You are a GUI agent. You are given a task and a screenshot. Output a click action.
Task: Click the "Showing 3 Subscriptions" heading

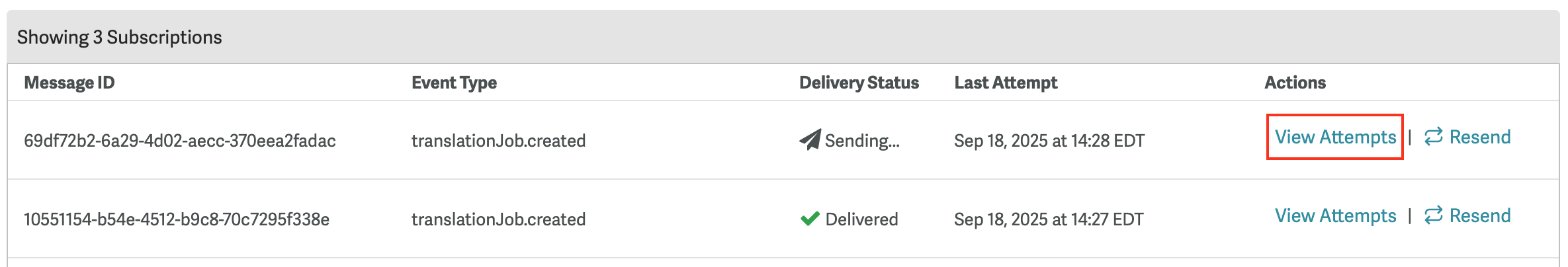[120, 37]
